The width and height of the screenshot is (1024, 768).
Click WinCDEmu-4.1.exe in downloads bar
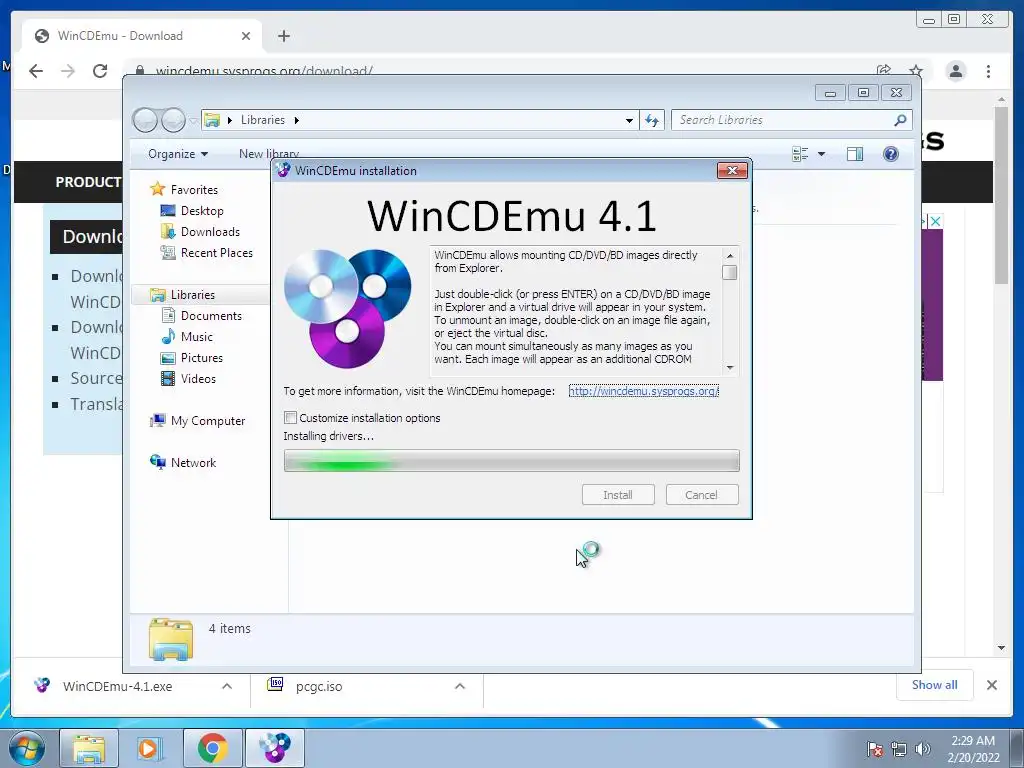[118, 686]
